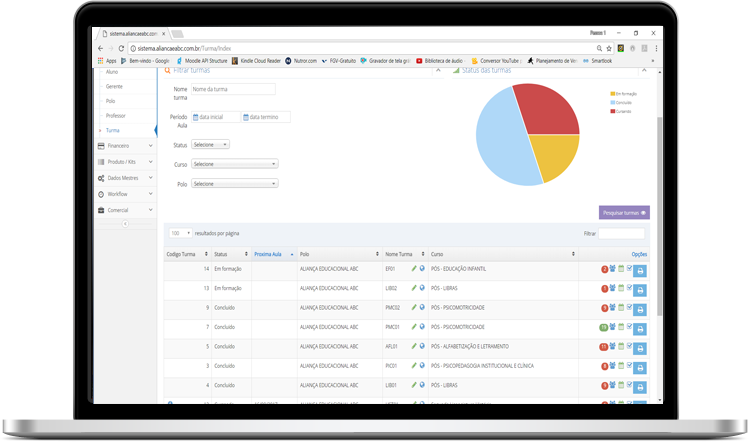
Task: Click the Pesquisar turmas button
Action: click(624, 213)
